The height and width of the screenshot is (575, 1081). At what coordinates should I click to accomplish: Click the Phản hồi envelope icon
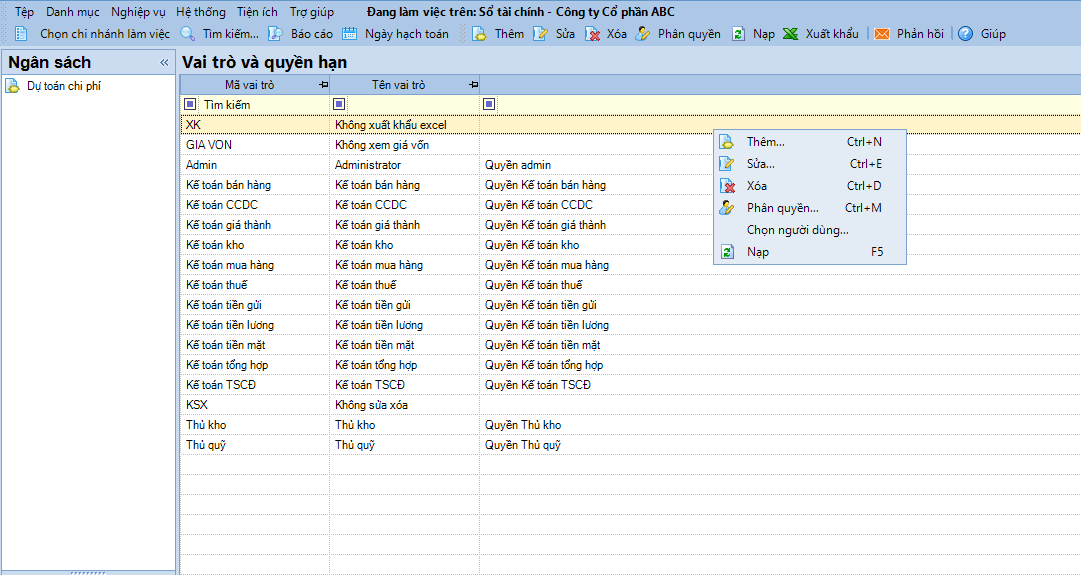coord(882,34)
